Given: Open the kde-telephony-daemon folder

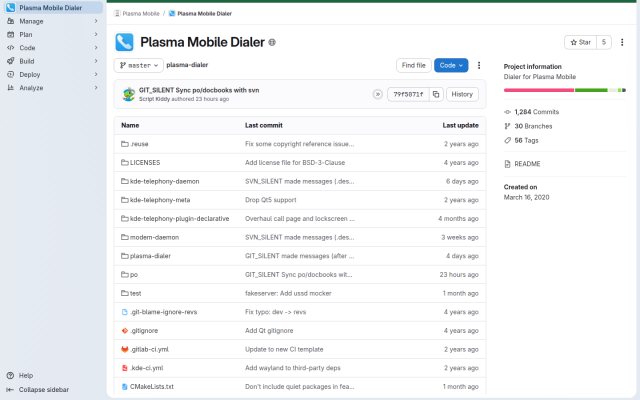Looking at the screenshot, I should click(x=164, y=181).
